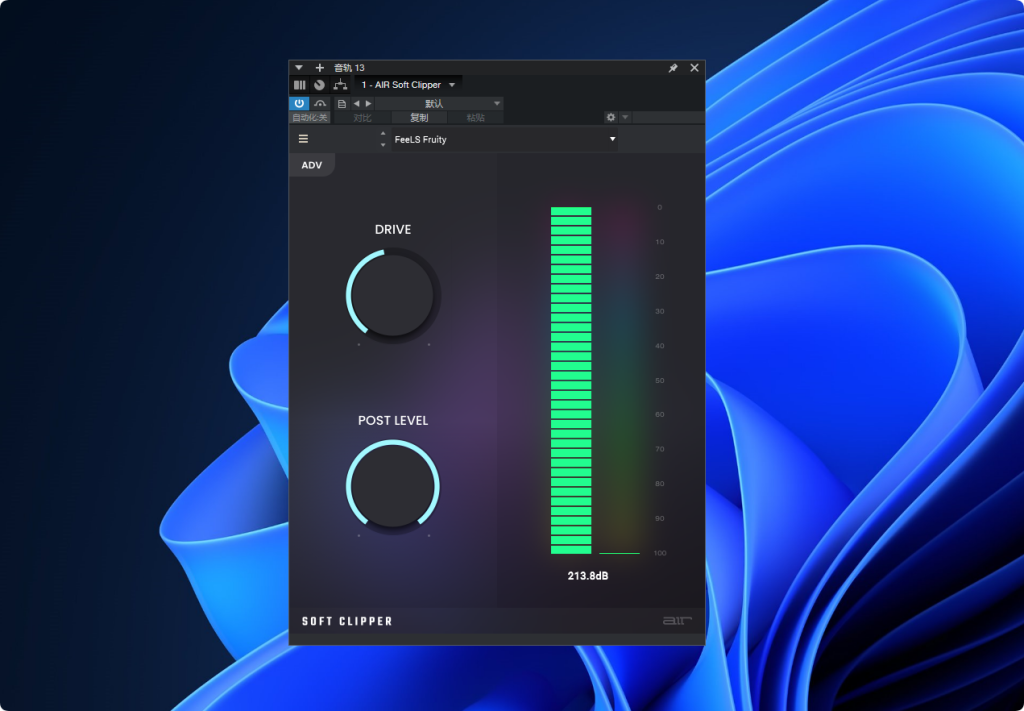Step to next plugin preset with down arrow
Image resolution: width=1024 pixels, height=711 pixels.
[x=383, y=145]
